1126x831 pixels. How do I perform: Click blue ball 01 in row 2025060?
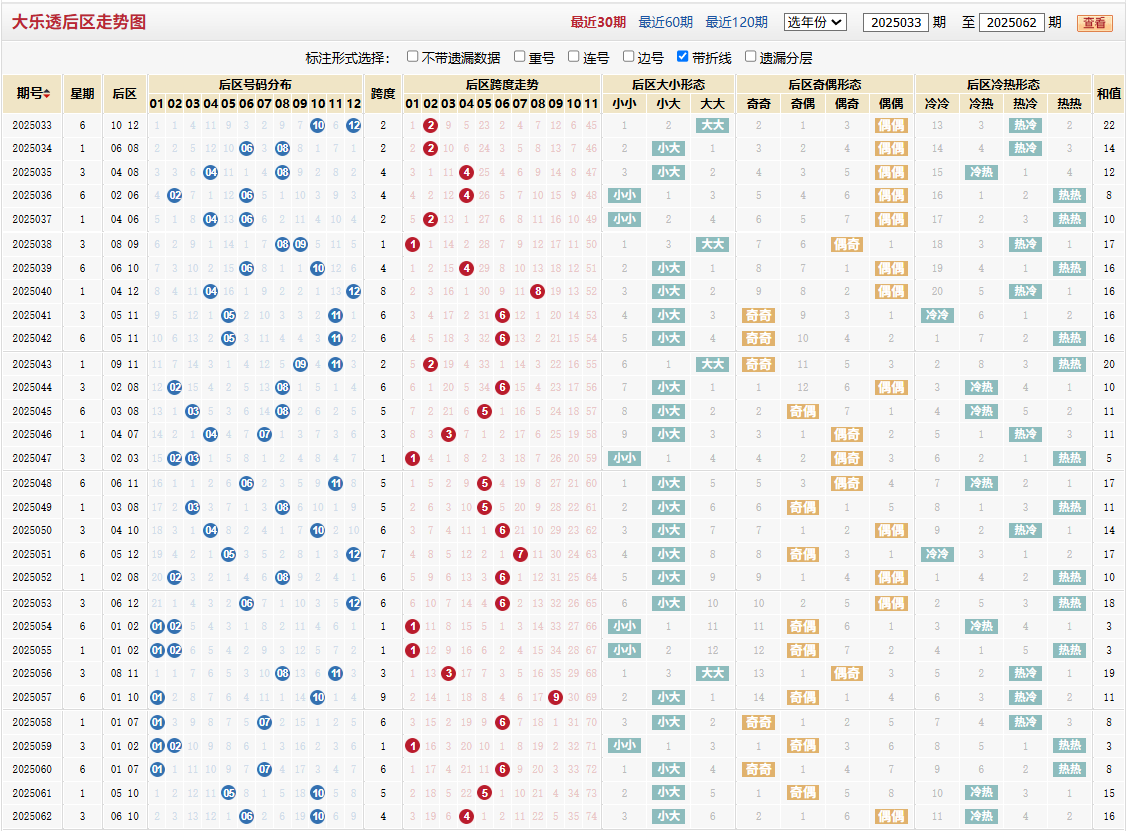[157, 769]
